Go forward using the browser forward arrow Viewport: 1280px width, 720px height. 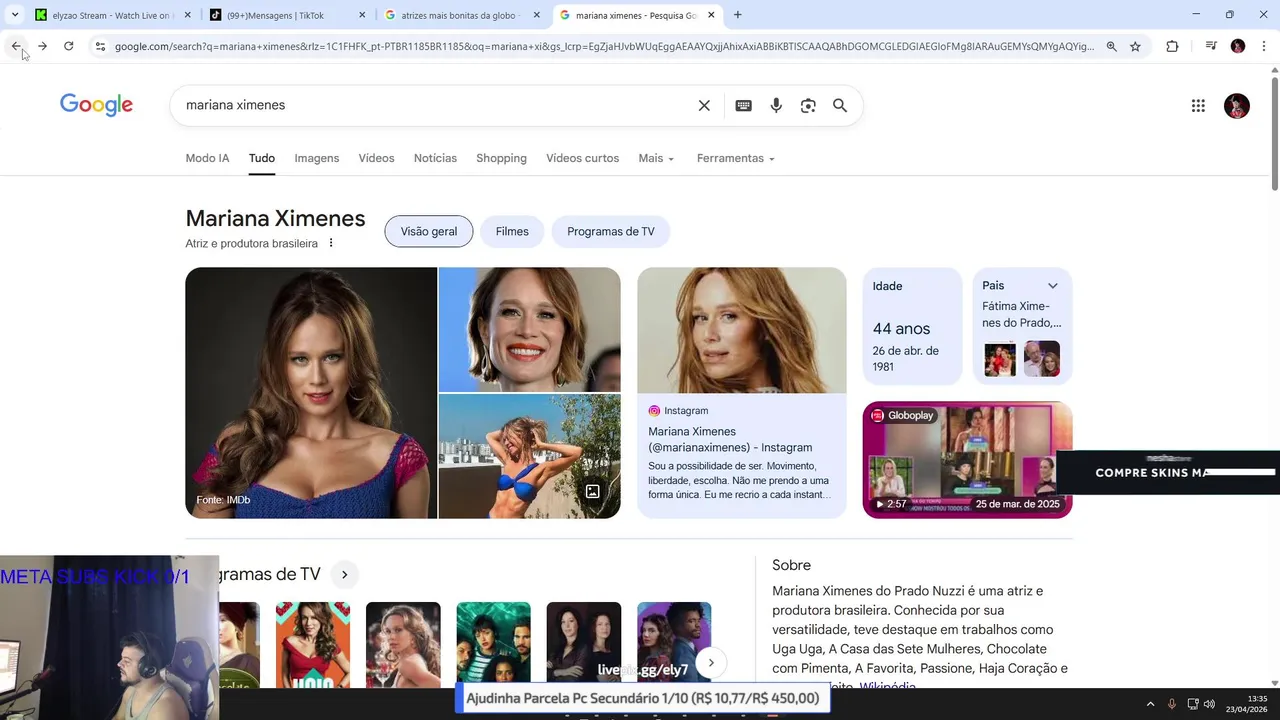(x=42, y=46)
